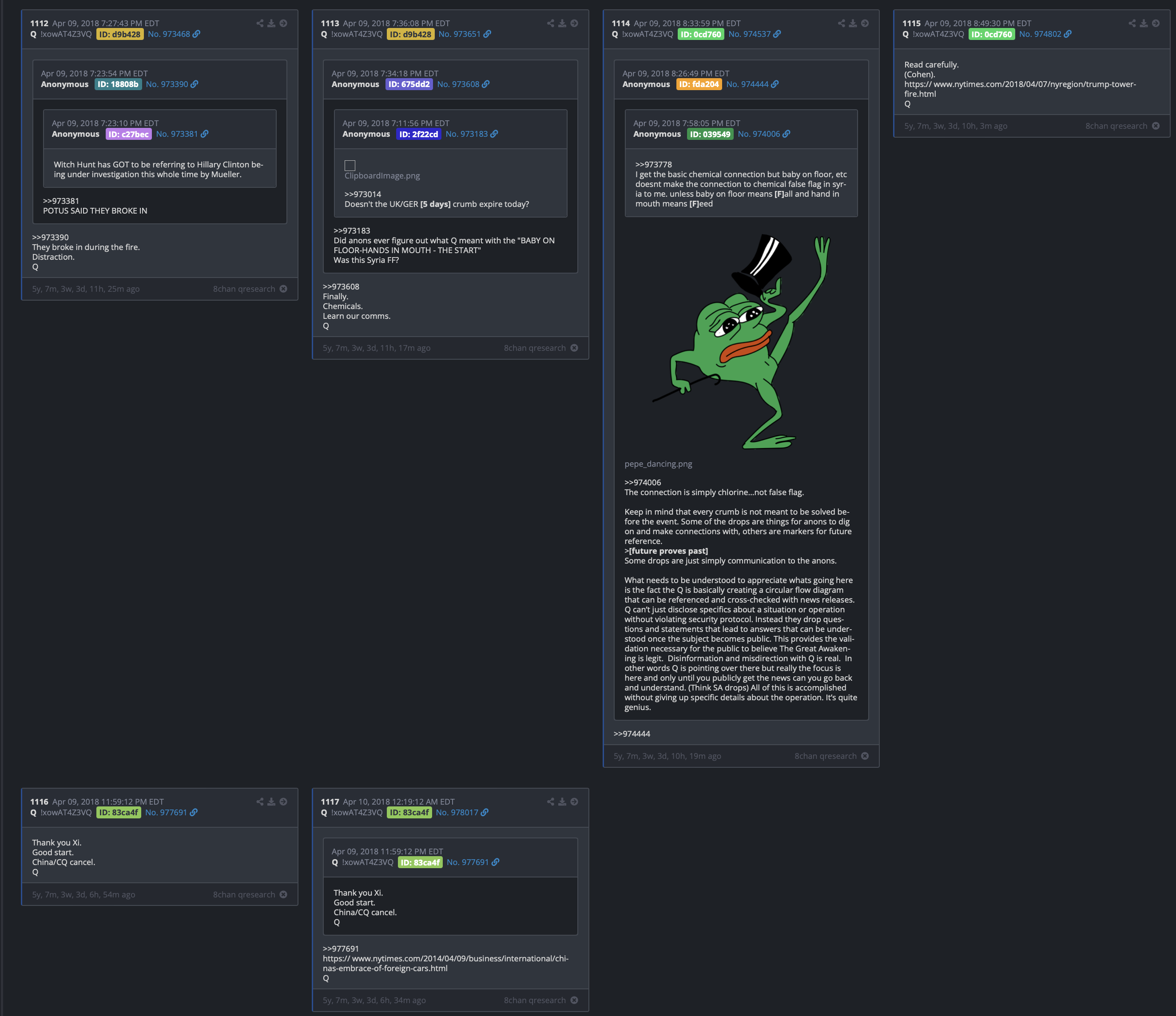Viewport: 1176px width, 1016px height.
Task: Click the broken ClipboardImage placeholder box
Action: (350, 165)
